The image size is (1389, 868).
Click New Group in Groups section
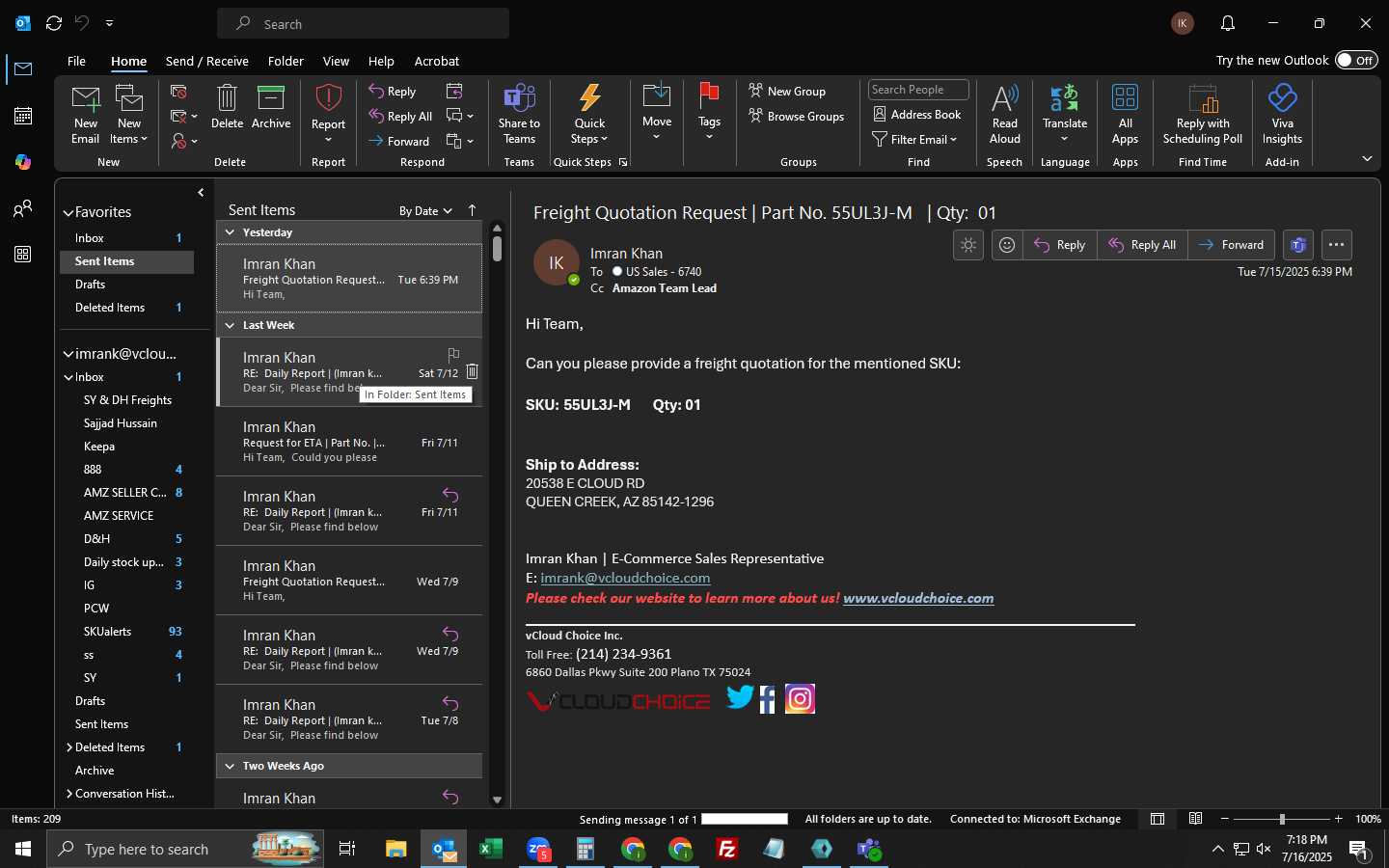[x=787, y=91]
